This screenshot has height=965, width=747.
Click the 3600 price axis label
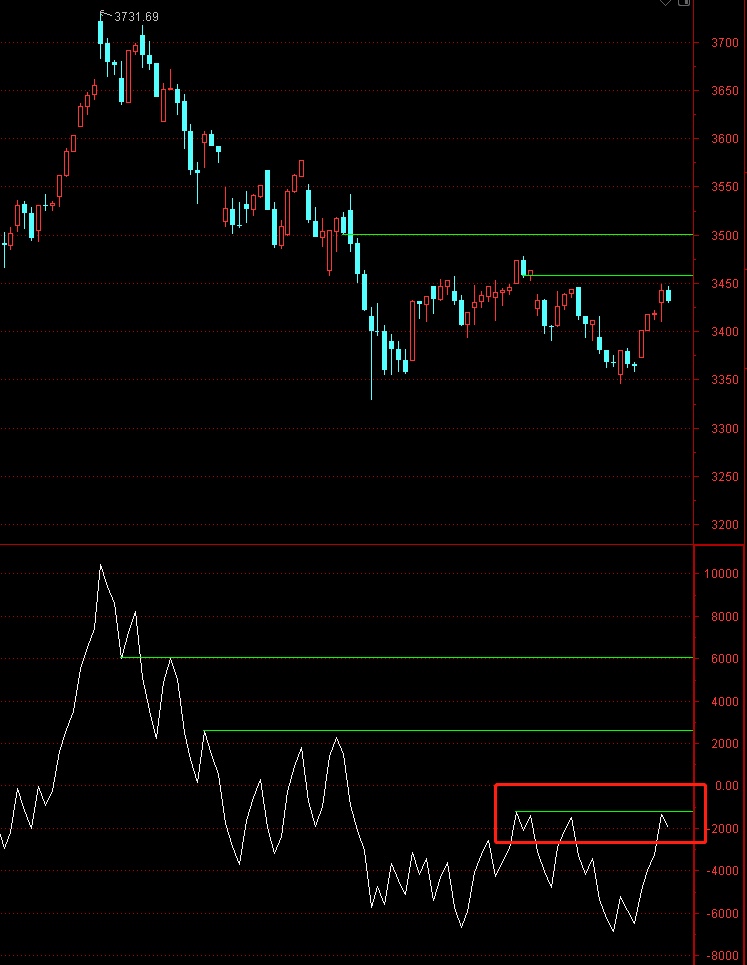[x=724, y=138]
